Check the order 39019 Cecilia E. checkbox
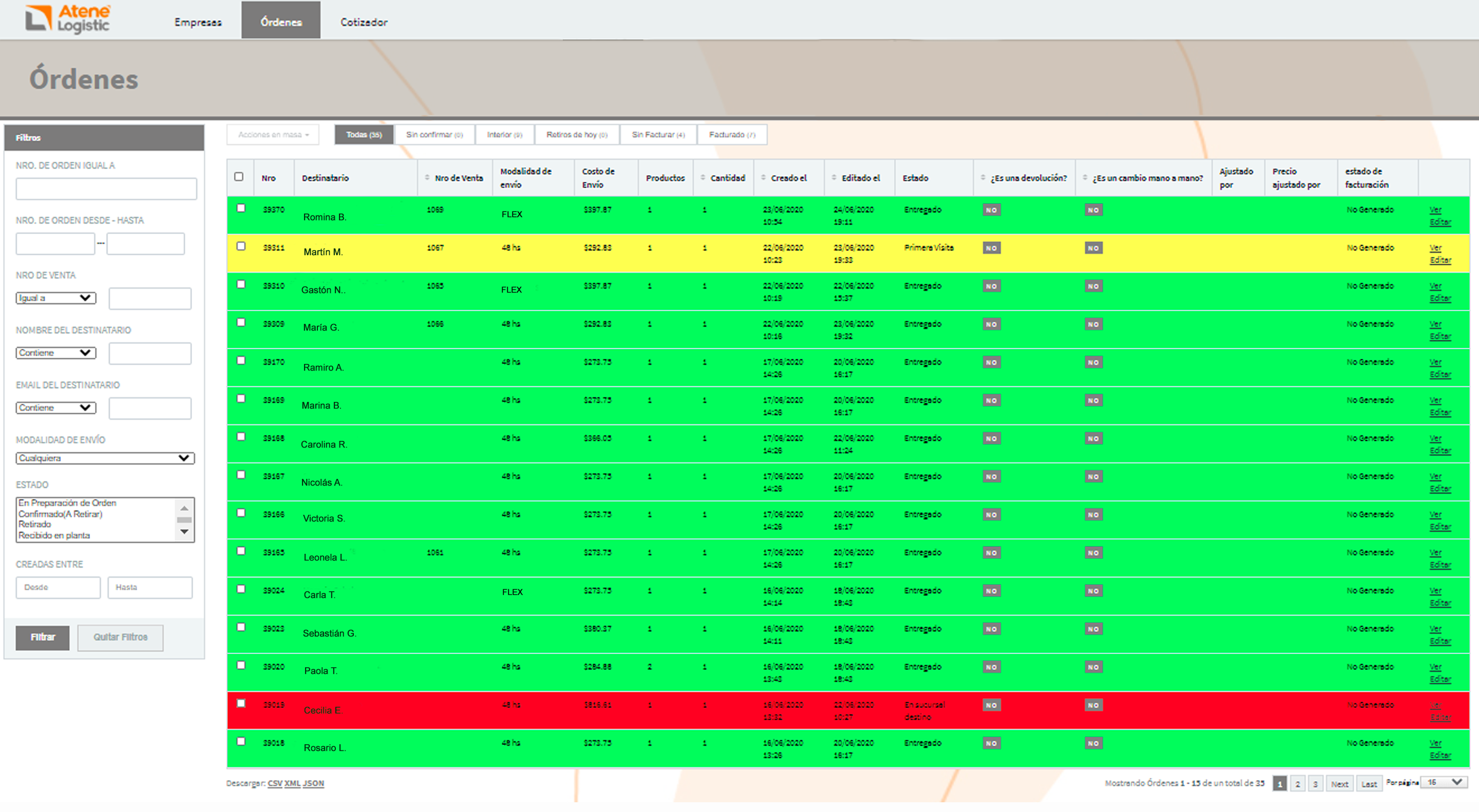The width and height of the screenshot is (1479, 812). click(241, 703)
